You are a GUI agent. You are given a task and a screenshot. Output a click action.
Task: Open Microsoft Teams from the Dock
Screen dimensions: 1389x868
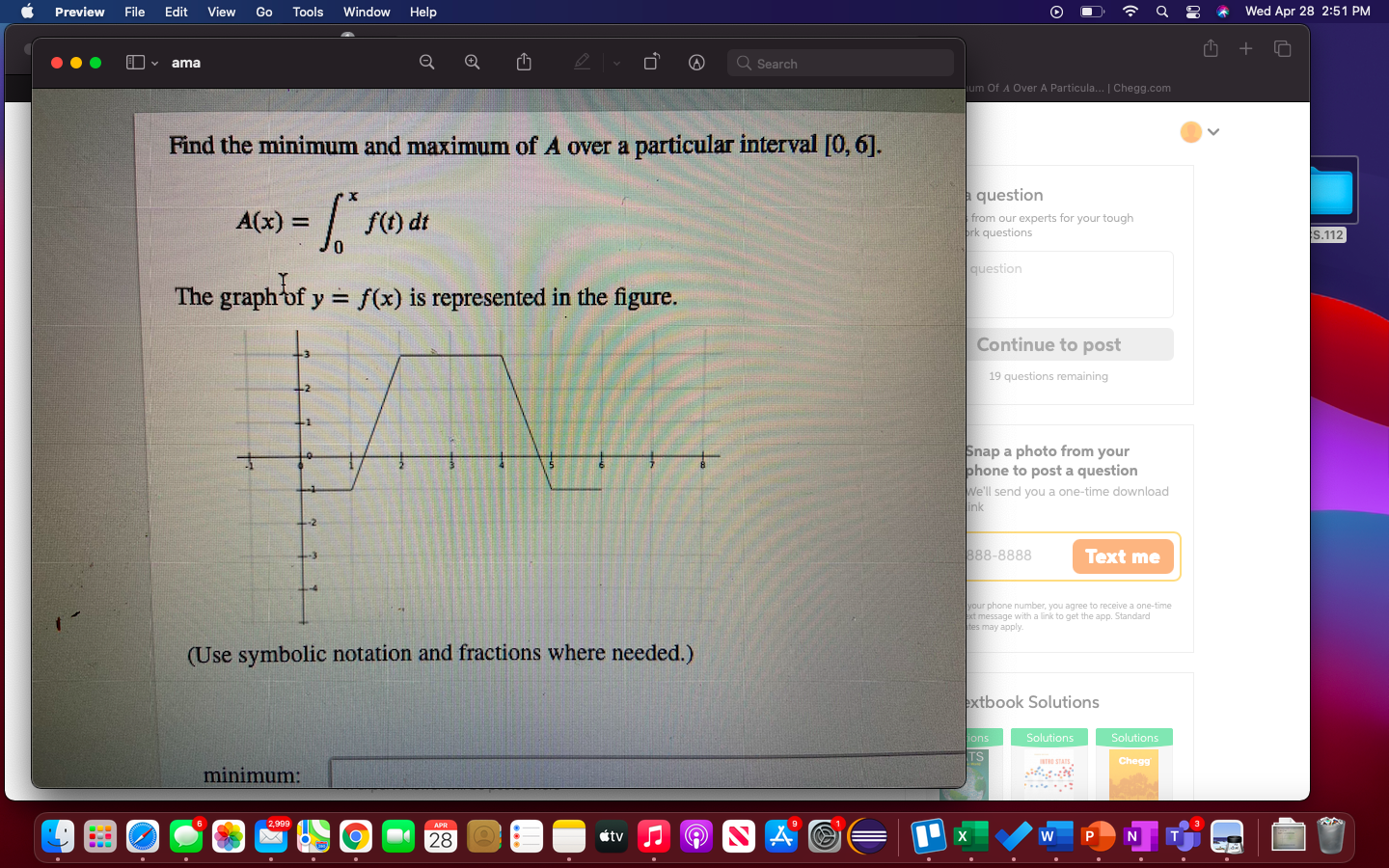coord(1184,836)
